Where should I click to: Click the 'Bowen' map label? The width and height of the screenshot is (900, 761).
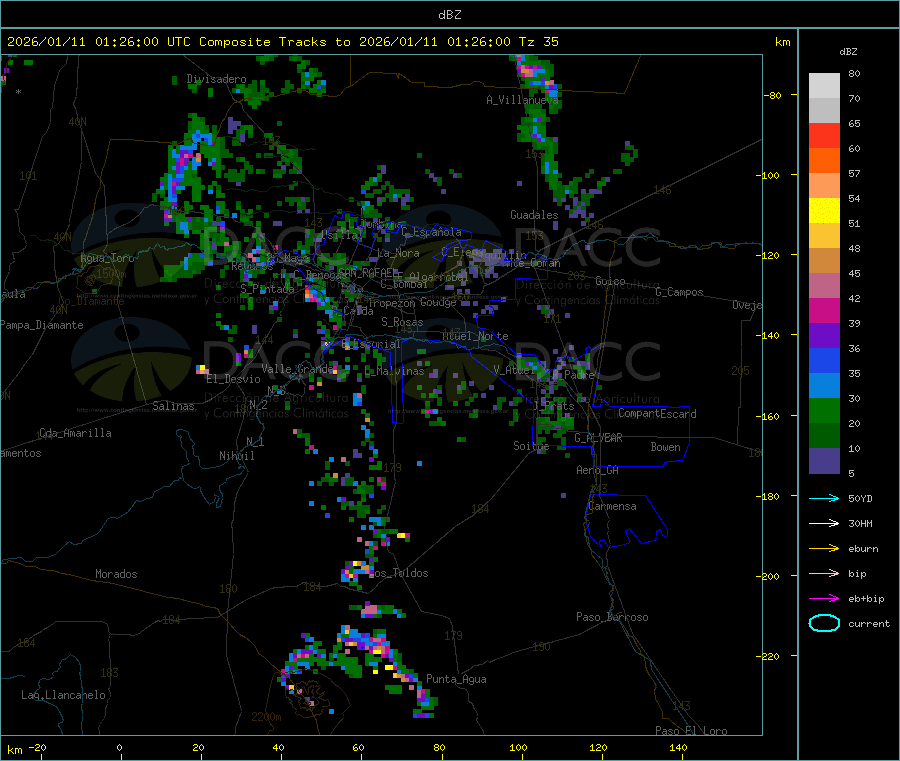665,446
